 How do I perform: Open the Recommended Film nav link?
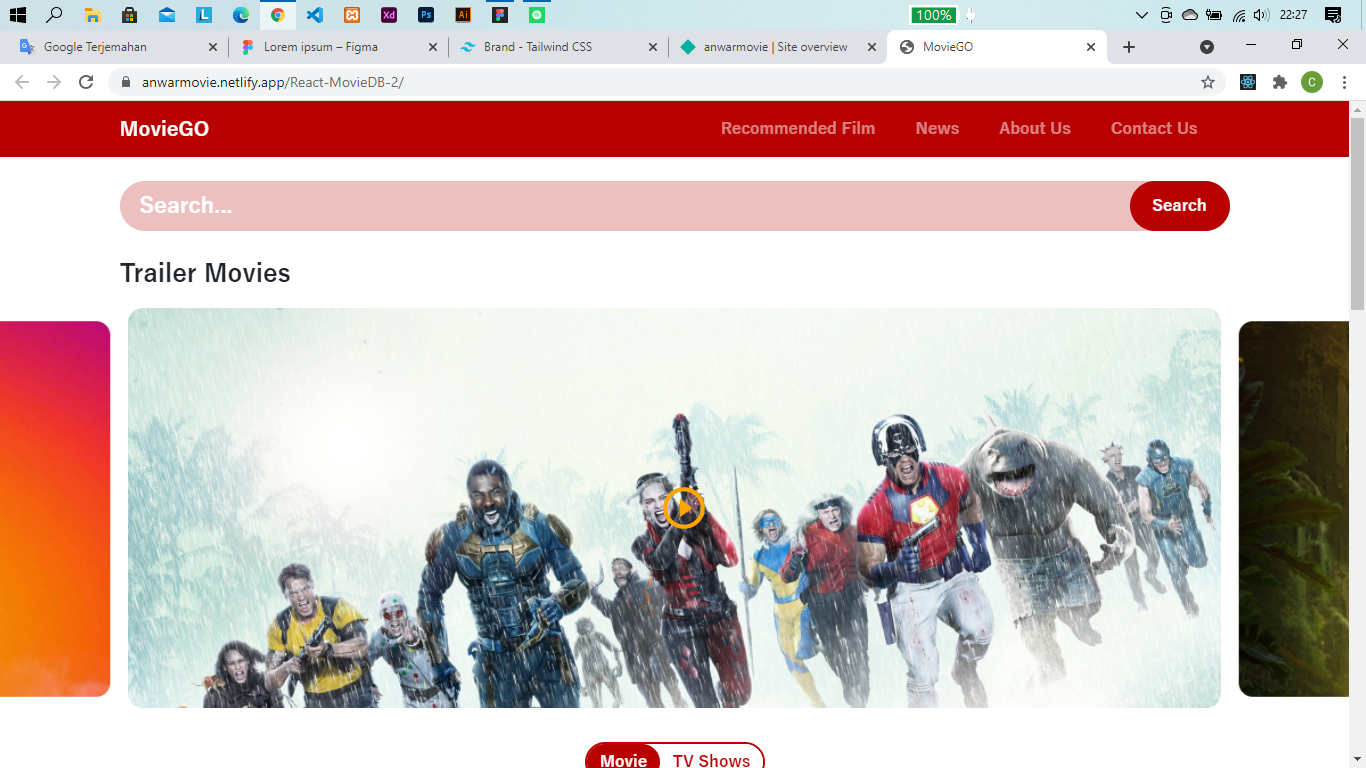click(797, 128)
